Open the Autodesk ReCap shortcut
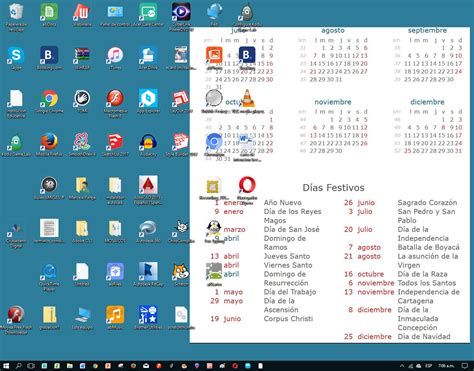 [x=148, y=271]
